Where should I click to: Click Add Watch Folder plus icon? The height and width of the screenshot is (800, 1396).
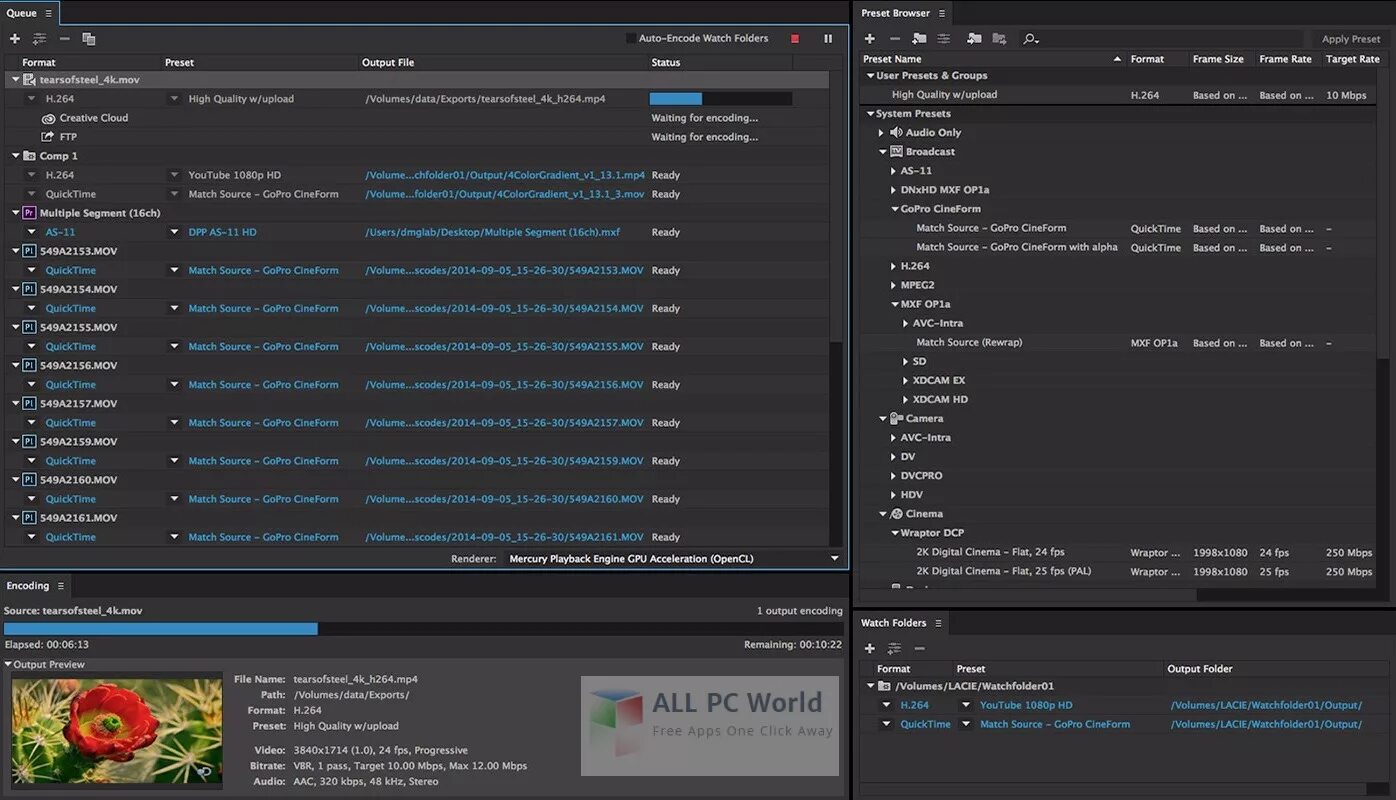coord(870,649)
